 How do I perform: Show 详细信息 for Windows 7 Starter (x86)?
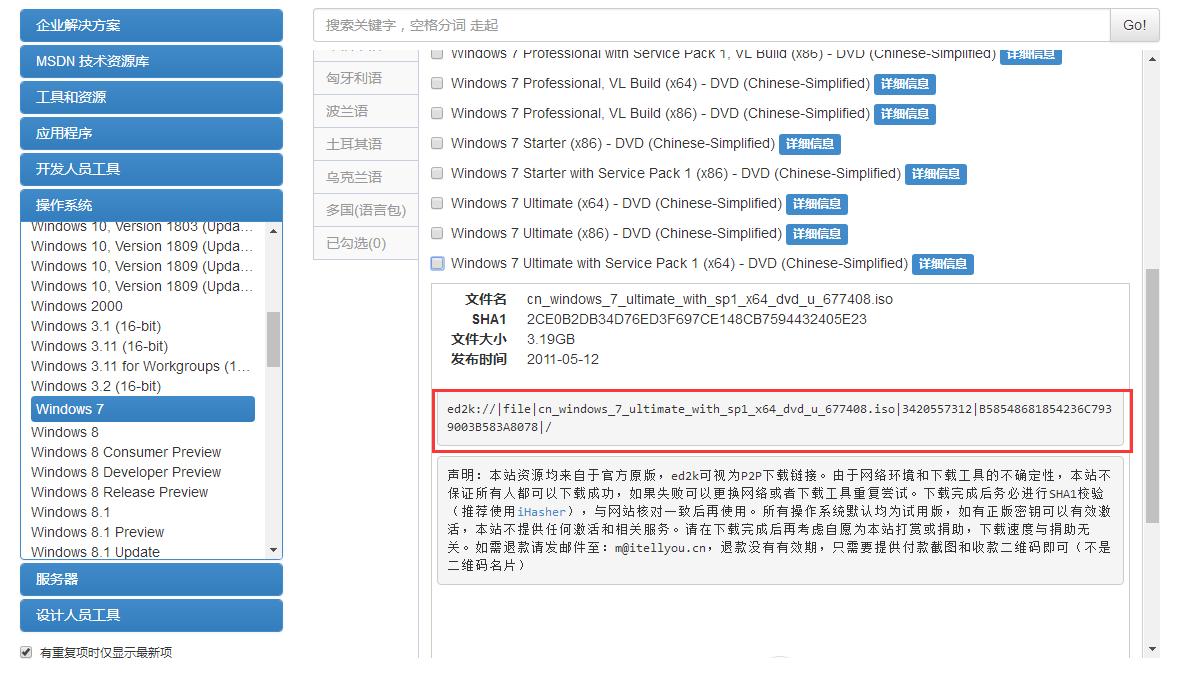[x=810, y=144]
